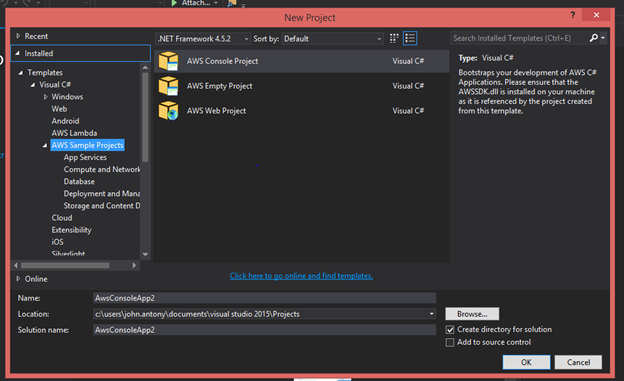
Task: Switch to small icons grid view
Action: coord(394,38)
